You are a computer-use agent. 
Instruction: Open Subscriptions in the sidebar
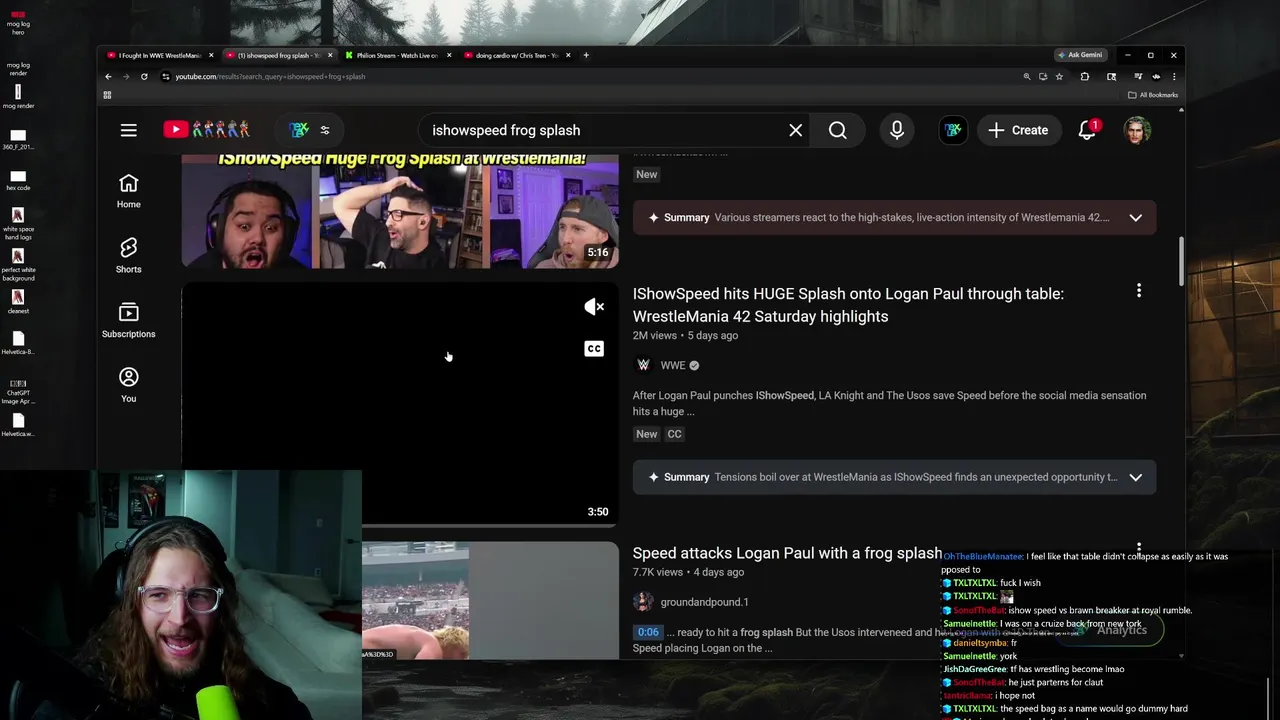(x=128, y=320)
